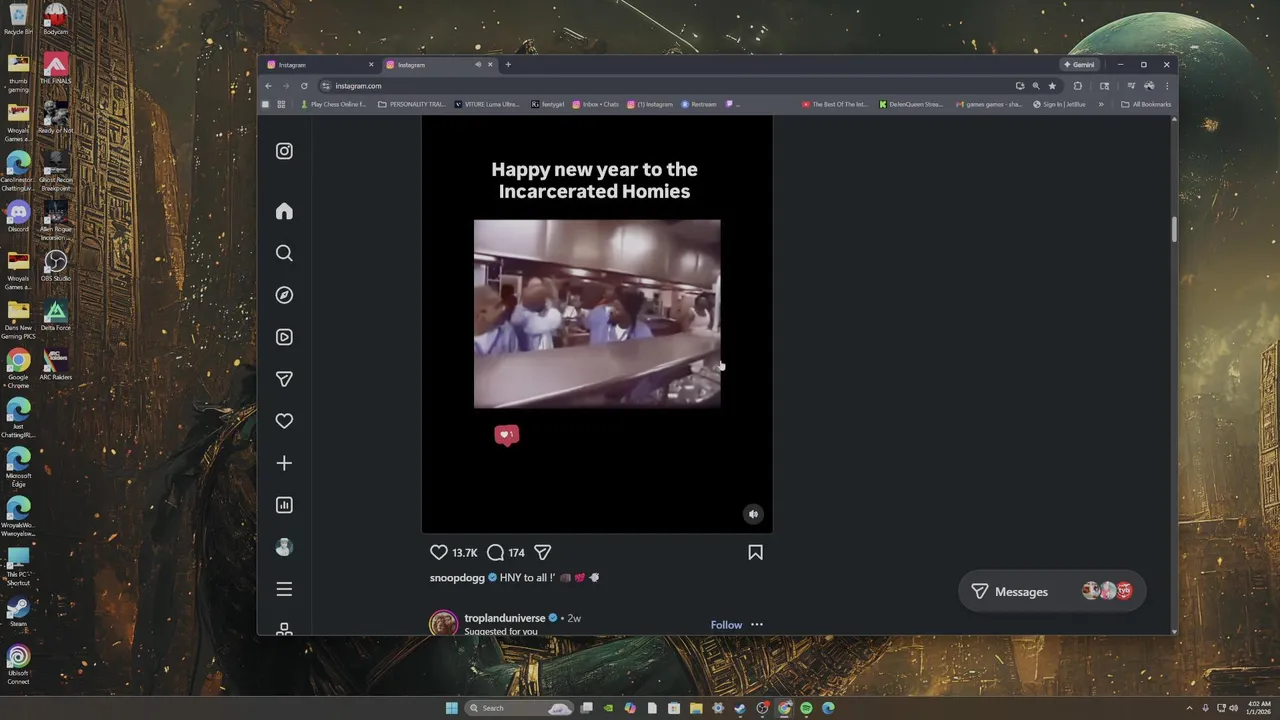The width and height of the screenshot is (1280, 720).
Task: Open Steam from the taskbar
Action: pyautogui.click(x=740, y=708)
